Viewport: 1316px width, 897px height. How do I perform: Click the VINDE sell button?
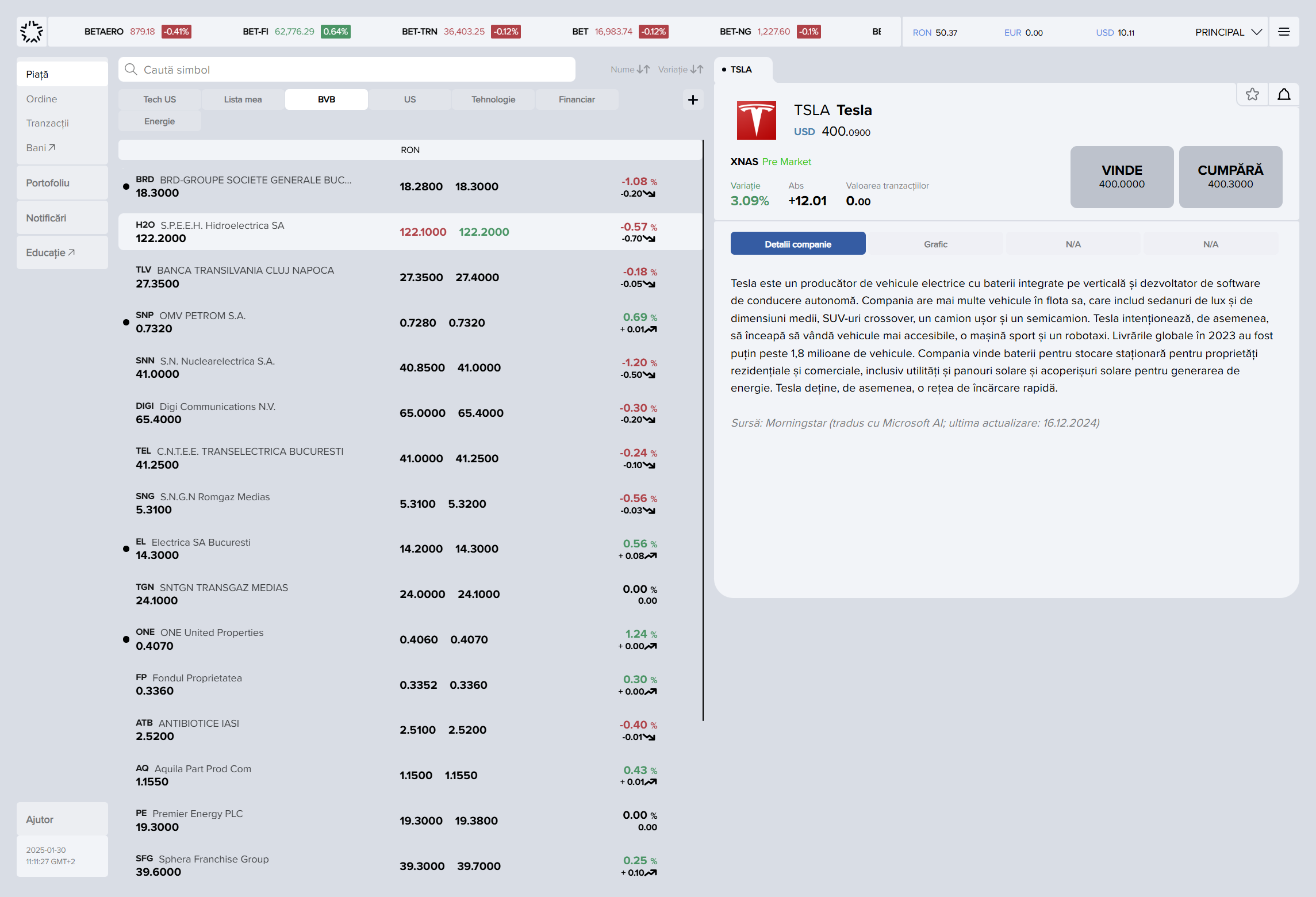[x=1122, y=177]
